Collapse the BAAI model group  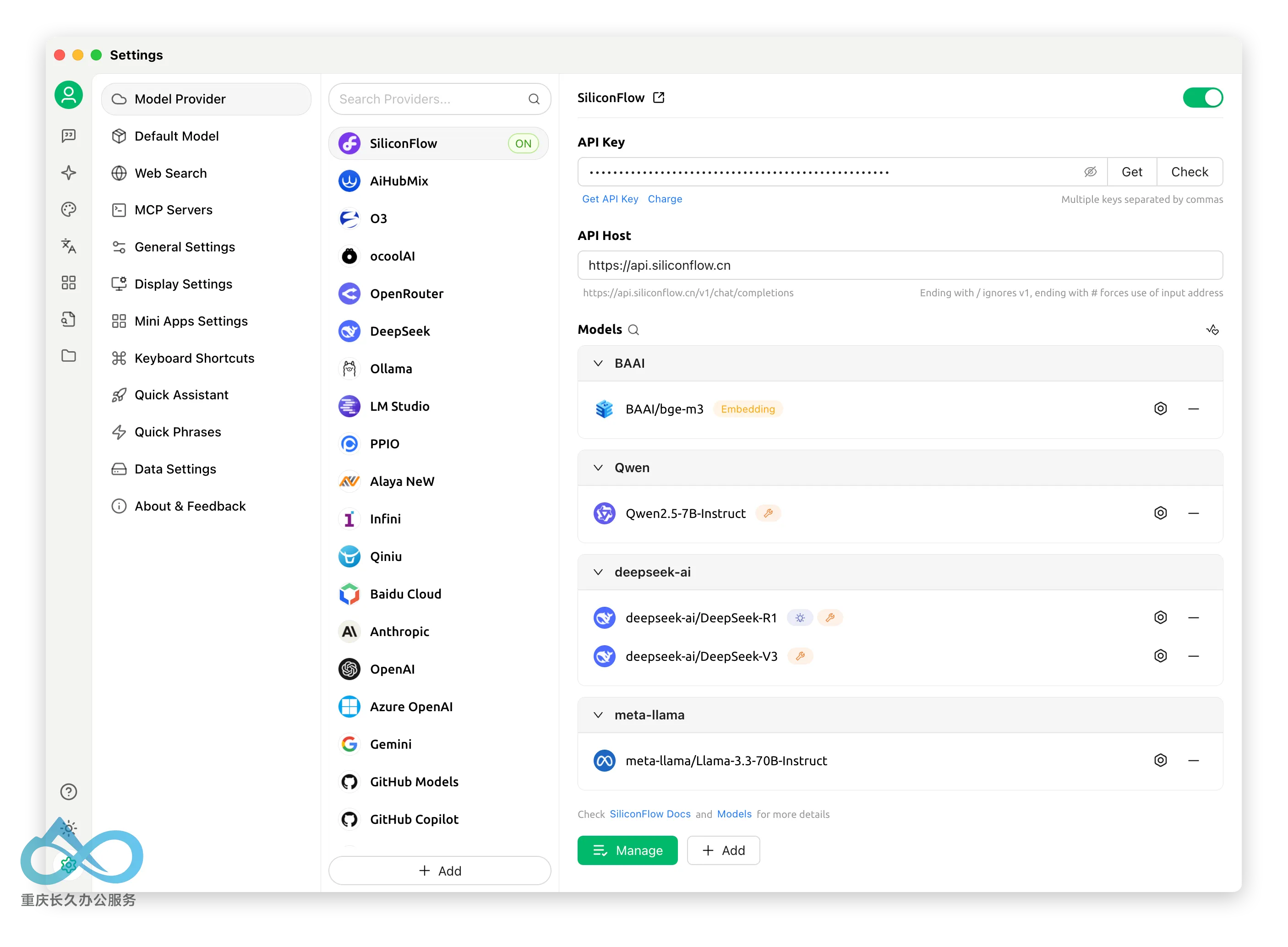pyautogui.click(x=598, y=364)
